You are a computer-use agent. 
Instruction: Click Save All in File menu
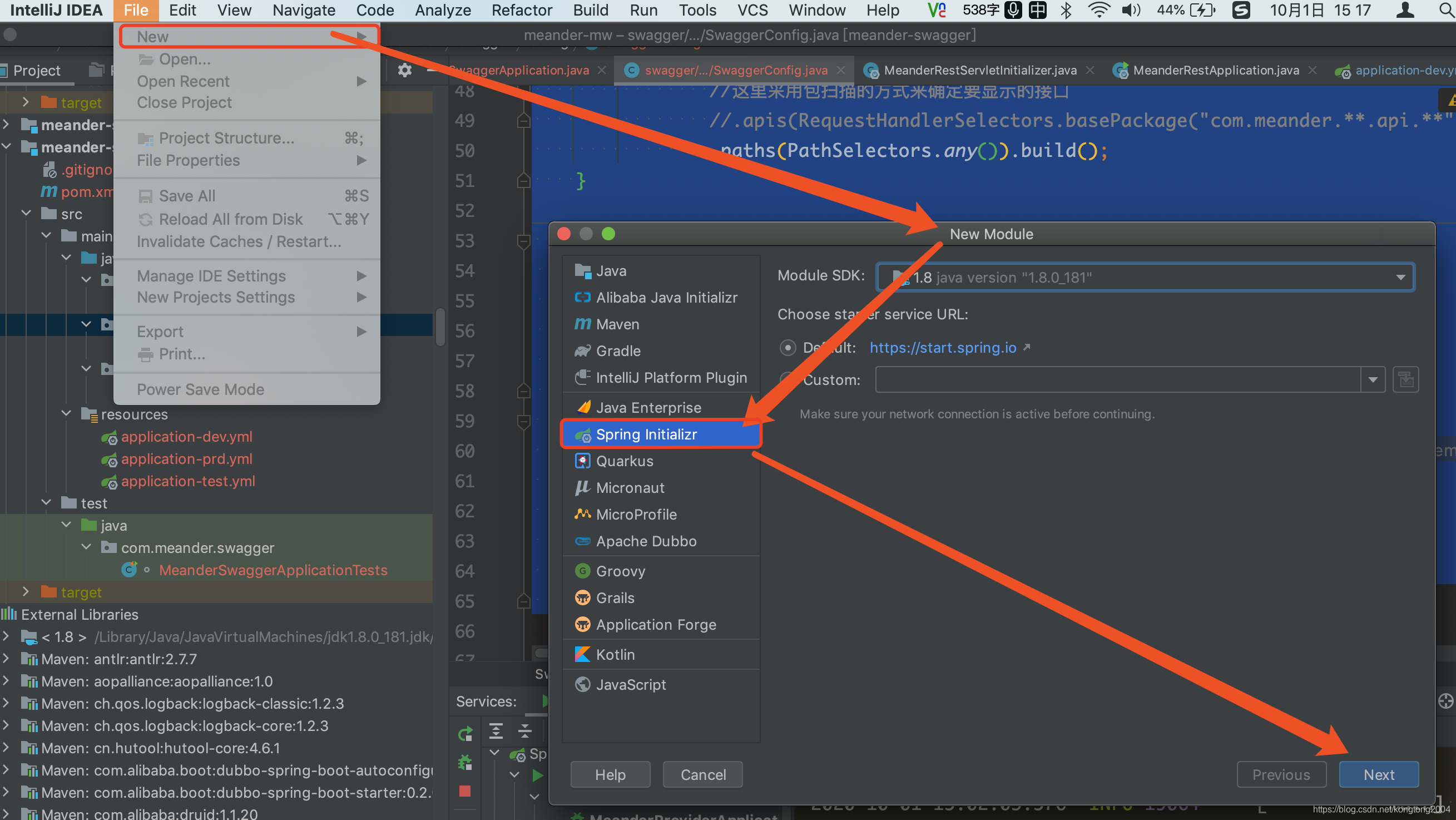coord(247,196)
